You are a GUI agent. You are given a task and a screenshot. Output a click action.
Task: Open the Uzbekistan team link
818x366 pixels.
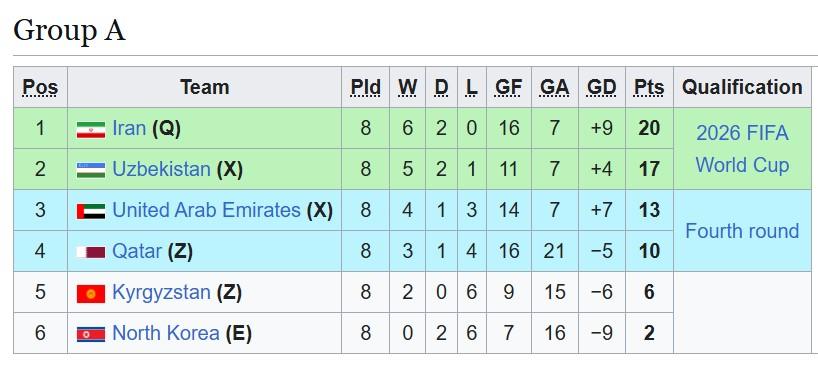point(161,169)
